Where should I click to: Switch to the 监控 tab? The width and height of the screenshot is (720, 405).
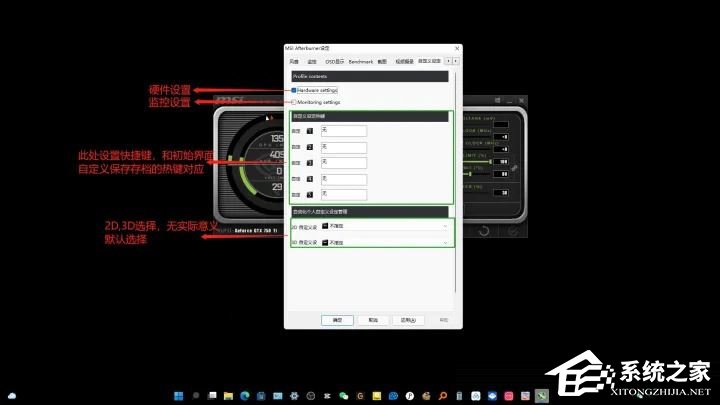[312, 62]
